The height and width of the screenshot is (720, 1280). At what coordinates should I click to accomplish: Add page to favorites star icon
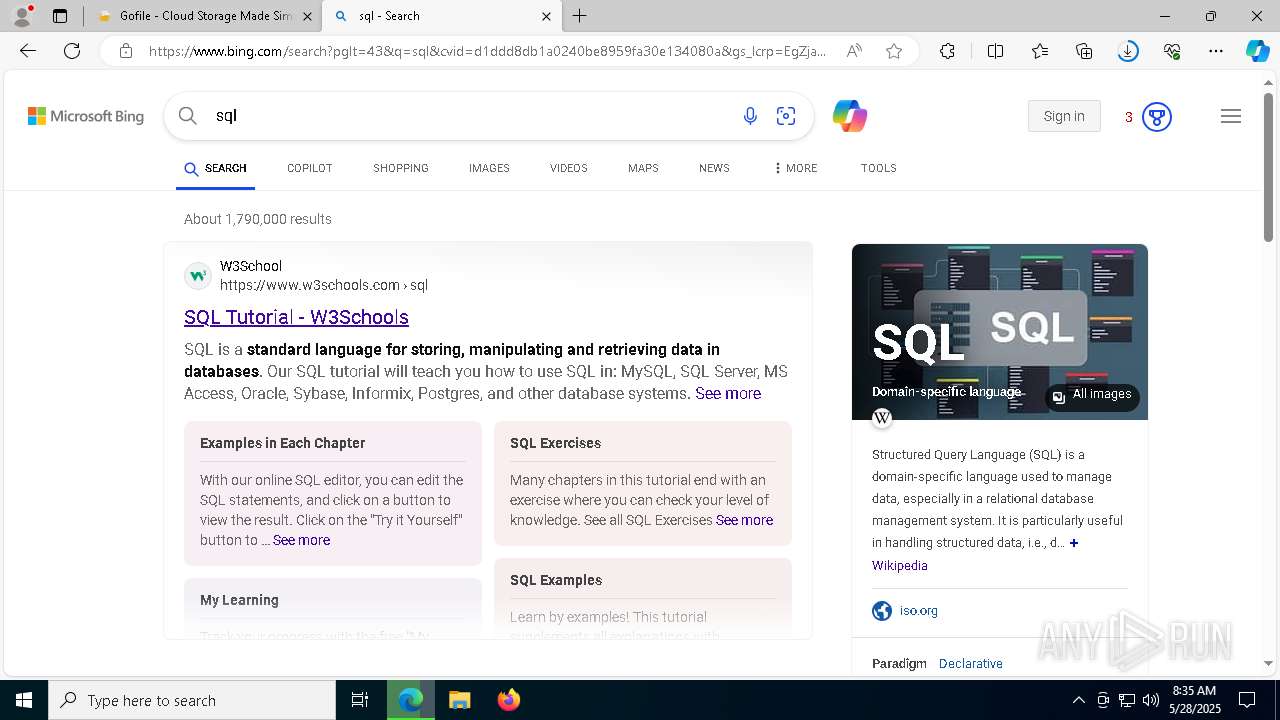point(894,51)
